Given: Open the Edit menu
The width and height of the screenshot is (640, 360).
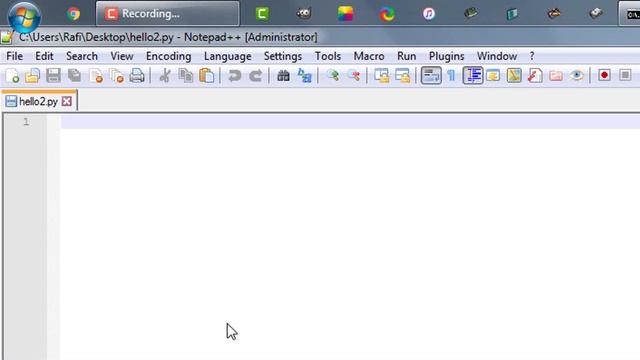Looking at the screenshot, I should pyautogui.click(x=44, y=56).
